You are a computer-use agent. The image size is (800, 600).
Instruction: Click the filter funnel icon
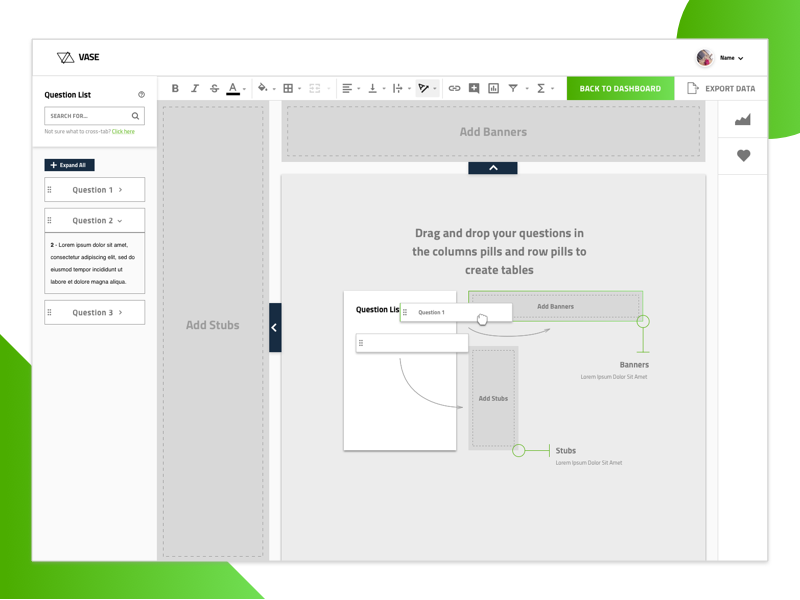[513, 88]
